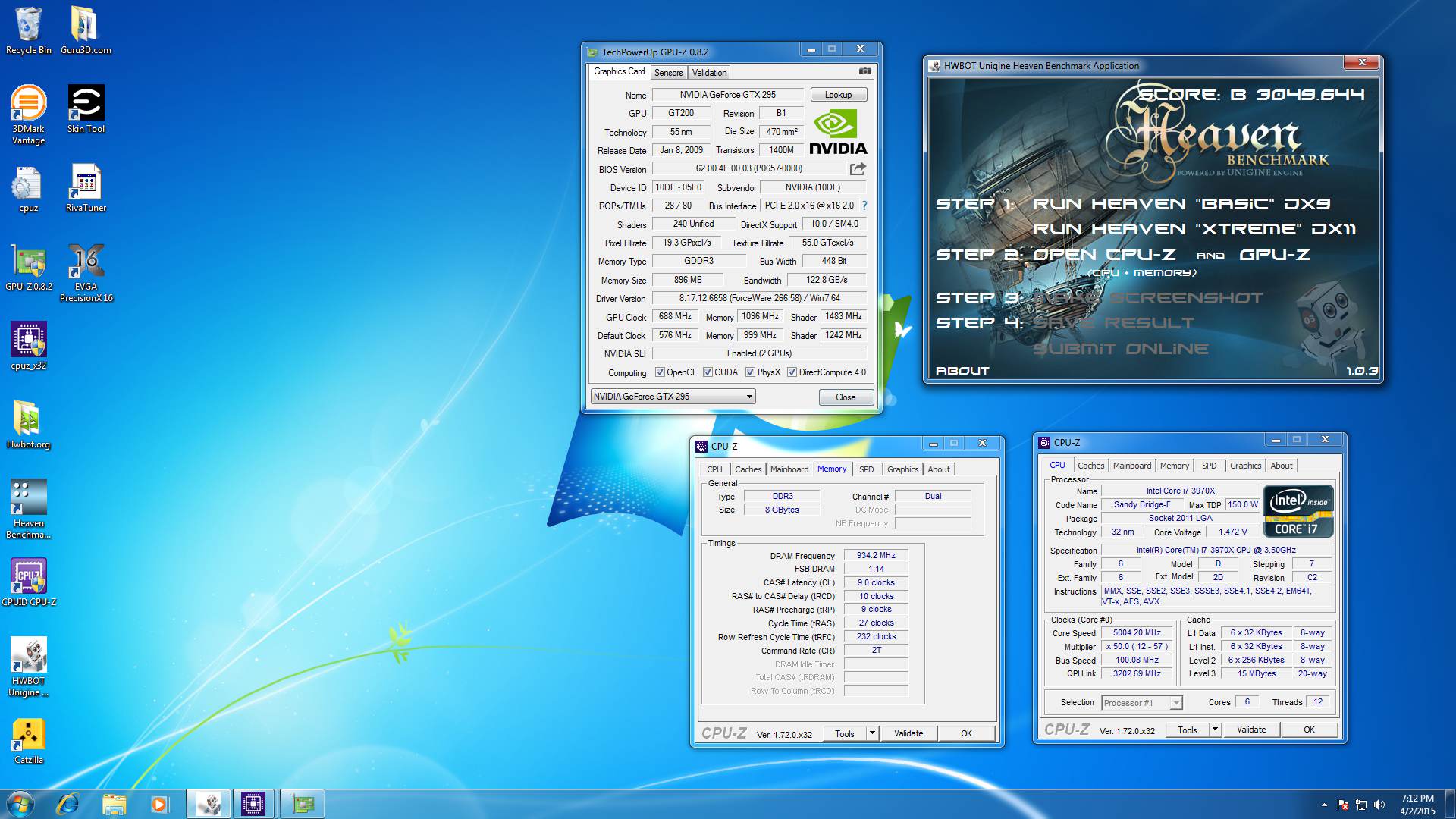The image size is (1456, 819).
Task: Click the Action Center flag tray icon
Action: pos(1343,805)
